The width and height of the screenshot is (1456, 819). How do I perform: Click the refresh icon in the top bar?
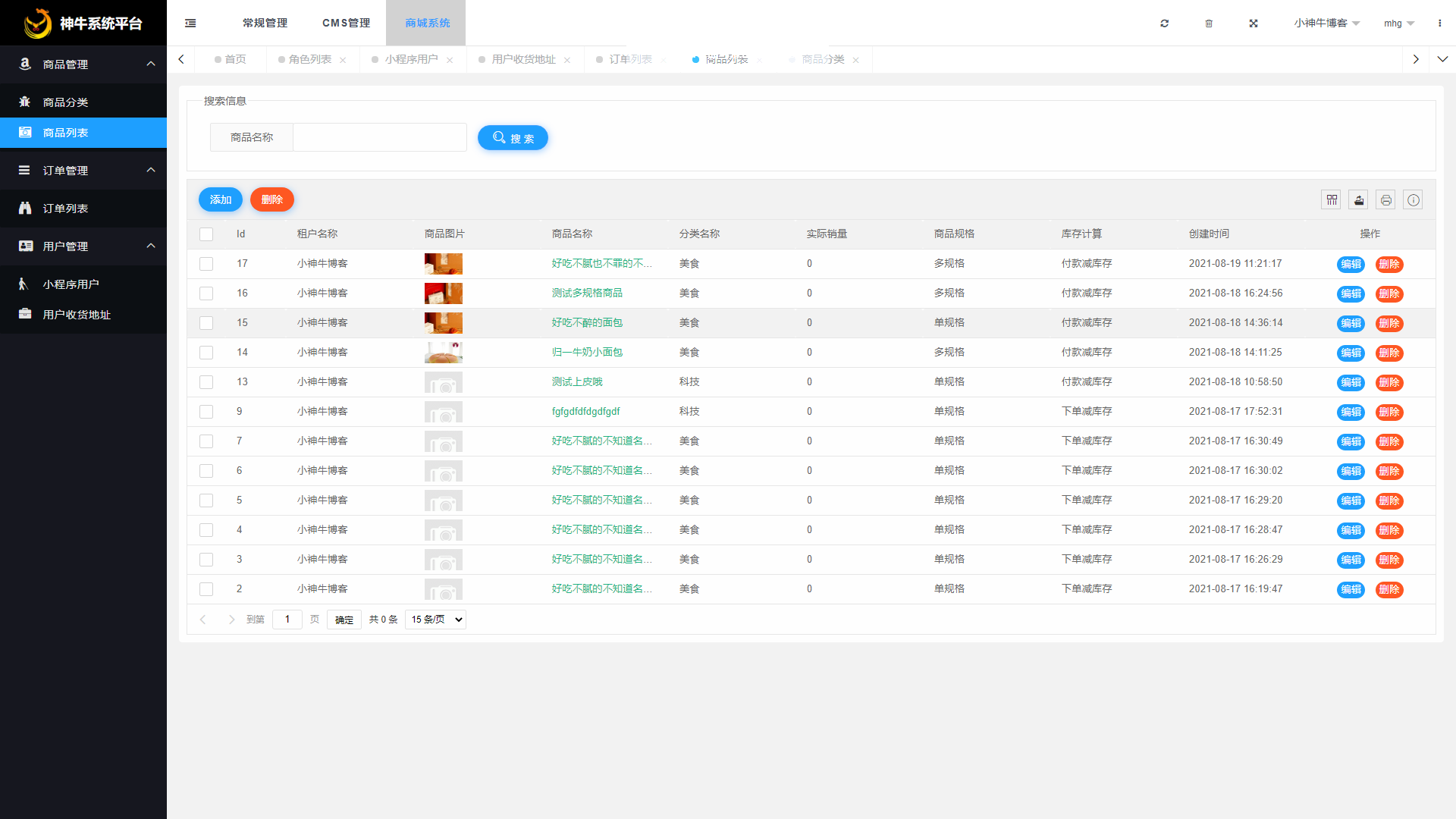(x=1165, y=24)
